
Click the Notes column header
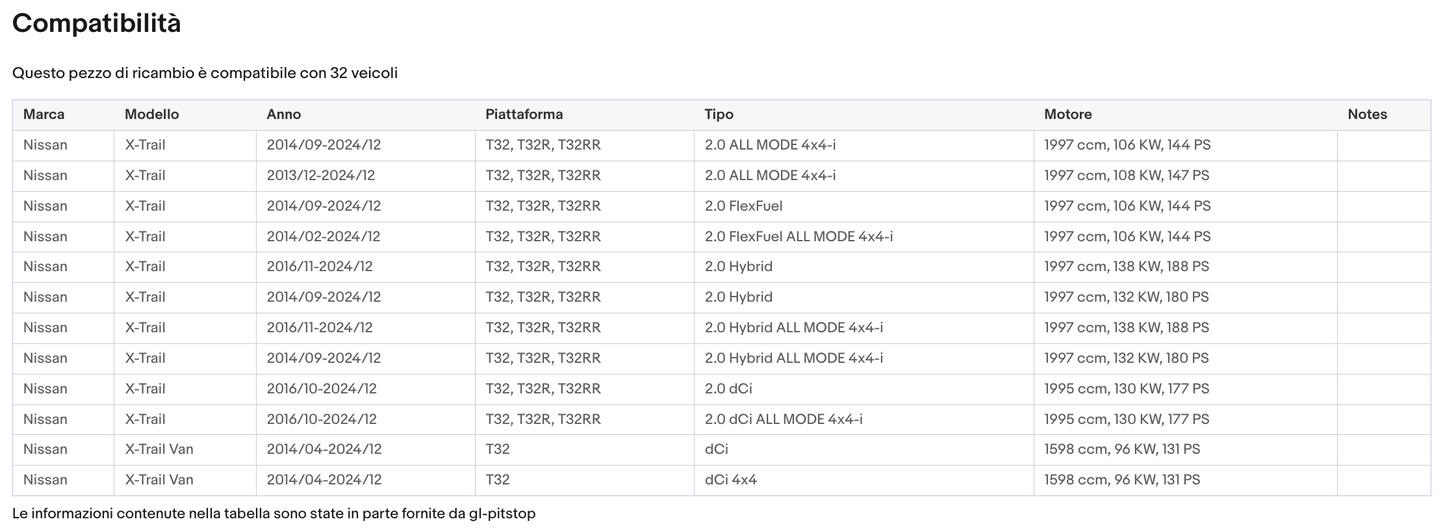pyautogui.click(x=1367, y=114)
